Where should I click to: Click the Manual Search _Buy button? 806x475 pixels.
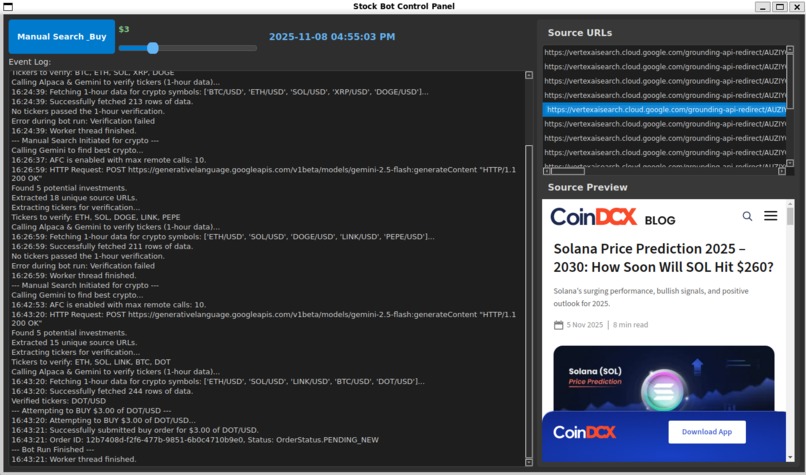(62, 36)
